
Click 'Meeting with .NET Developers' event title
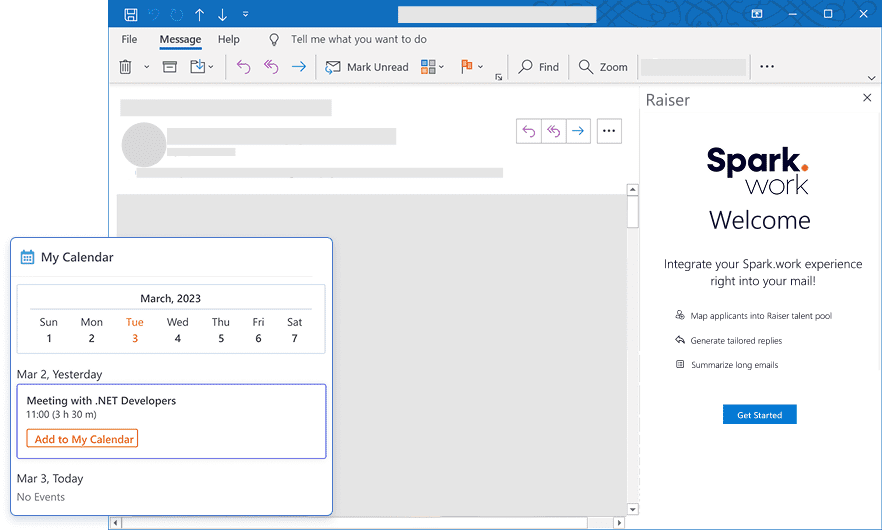click(101, 400)
